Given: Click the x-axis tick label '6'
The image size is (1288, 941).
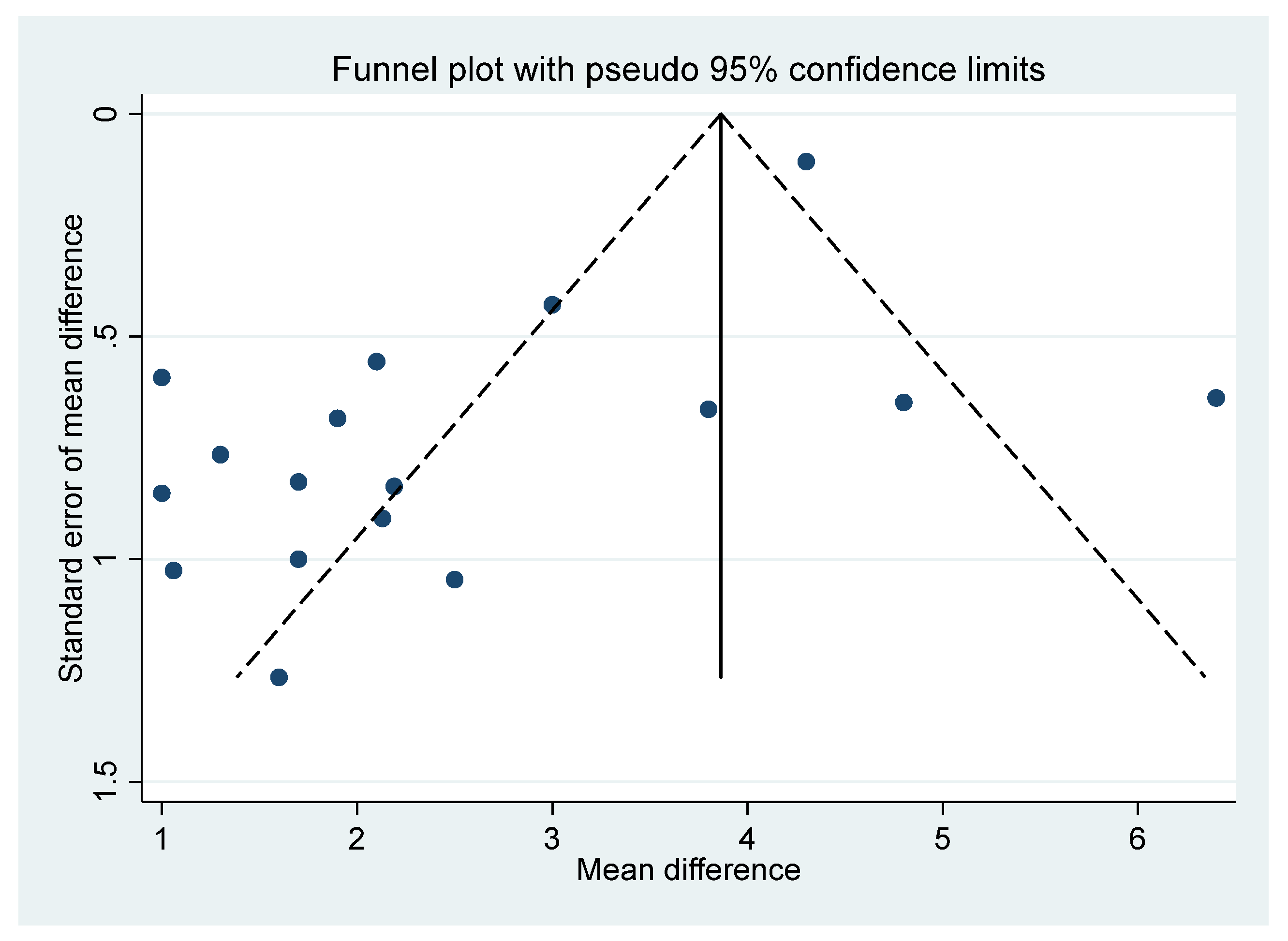Looking at the screenshot, I should coord(1137,838).
